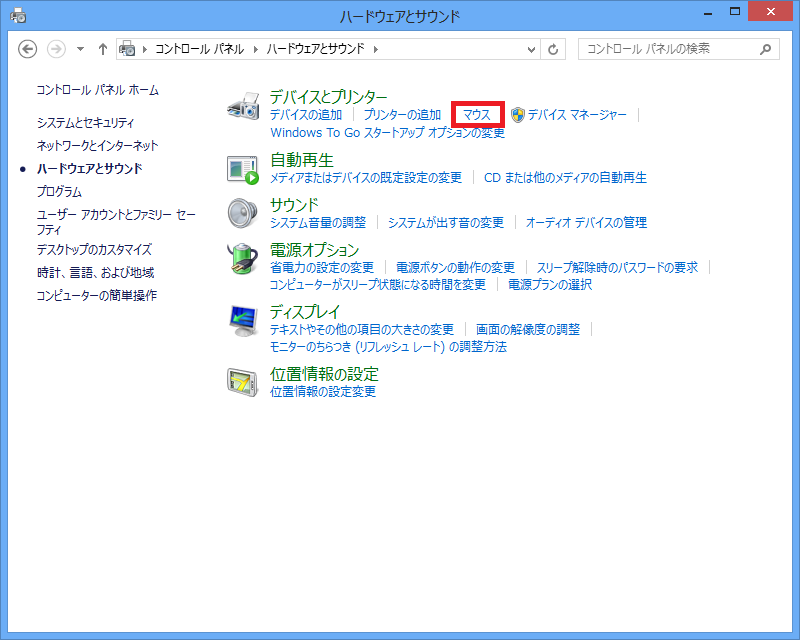The width and height of the screenshot is (800, 640).
Task: Click the Sound (サウンド) speaker icon
Action: coord(243,213)
